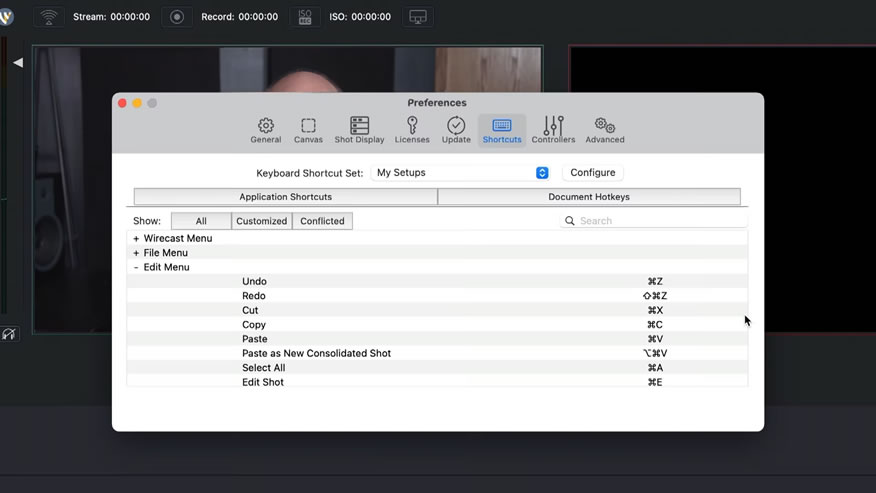Image resolution: width=876 pixels, height=493 pixels.
Task: Click the Wirecast logo icon
Action: (6, 17)
